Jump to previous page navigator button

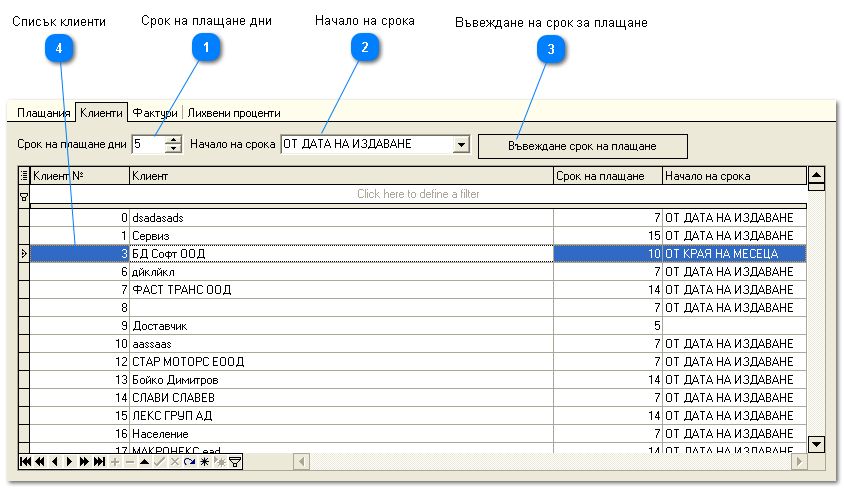pos(40,462)
